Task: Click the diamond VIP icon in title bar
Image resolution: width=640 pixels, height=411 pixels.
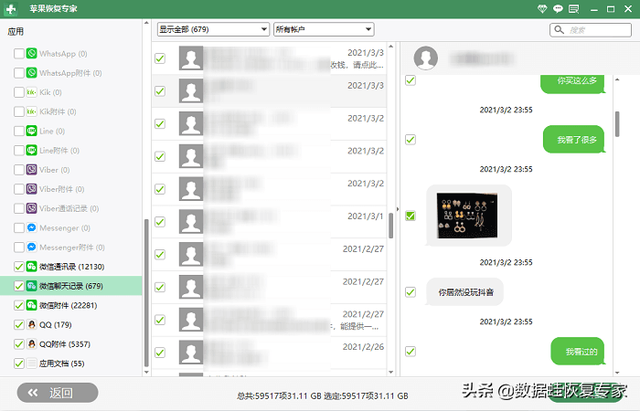Action: pos(542,9)
